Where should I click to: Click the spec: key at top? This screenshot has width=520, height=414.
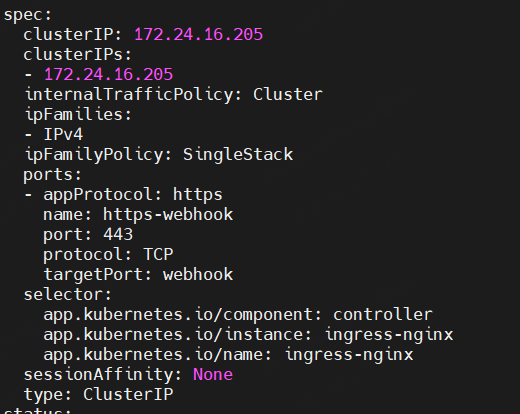click(28, 15)
